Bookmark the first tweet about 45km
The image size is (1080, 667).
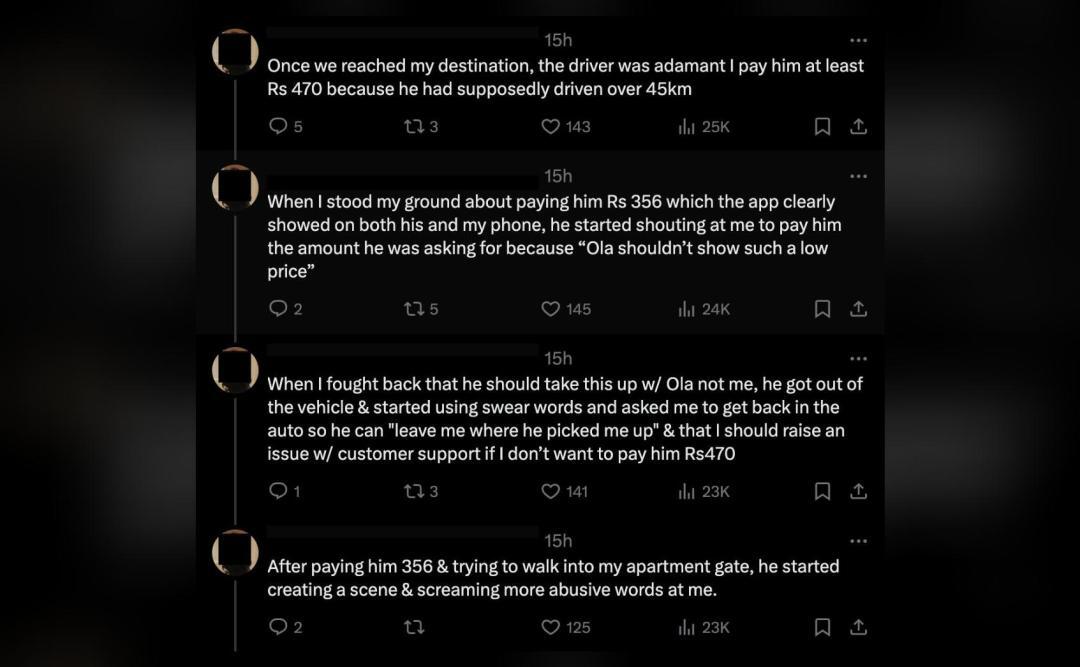[822, 126]
